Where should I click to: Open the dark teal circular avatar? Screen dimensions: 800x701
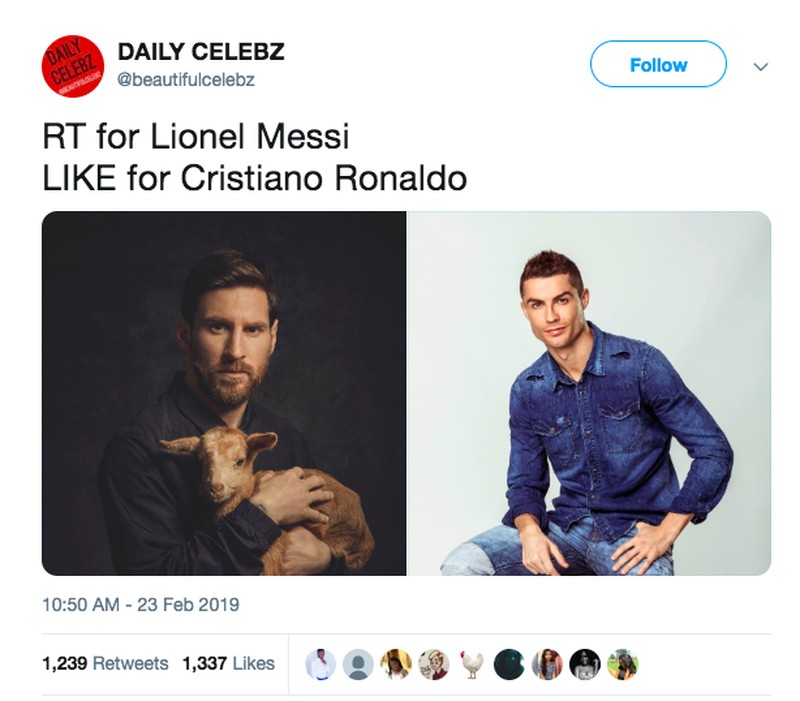509,664
